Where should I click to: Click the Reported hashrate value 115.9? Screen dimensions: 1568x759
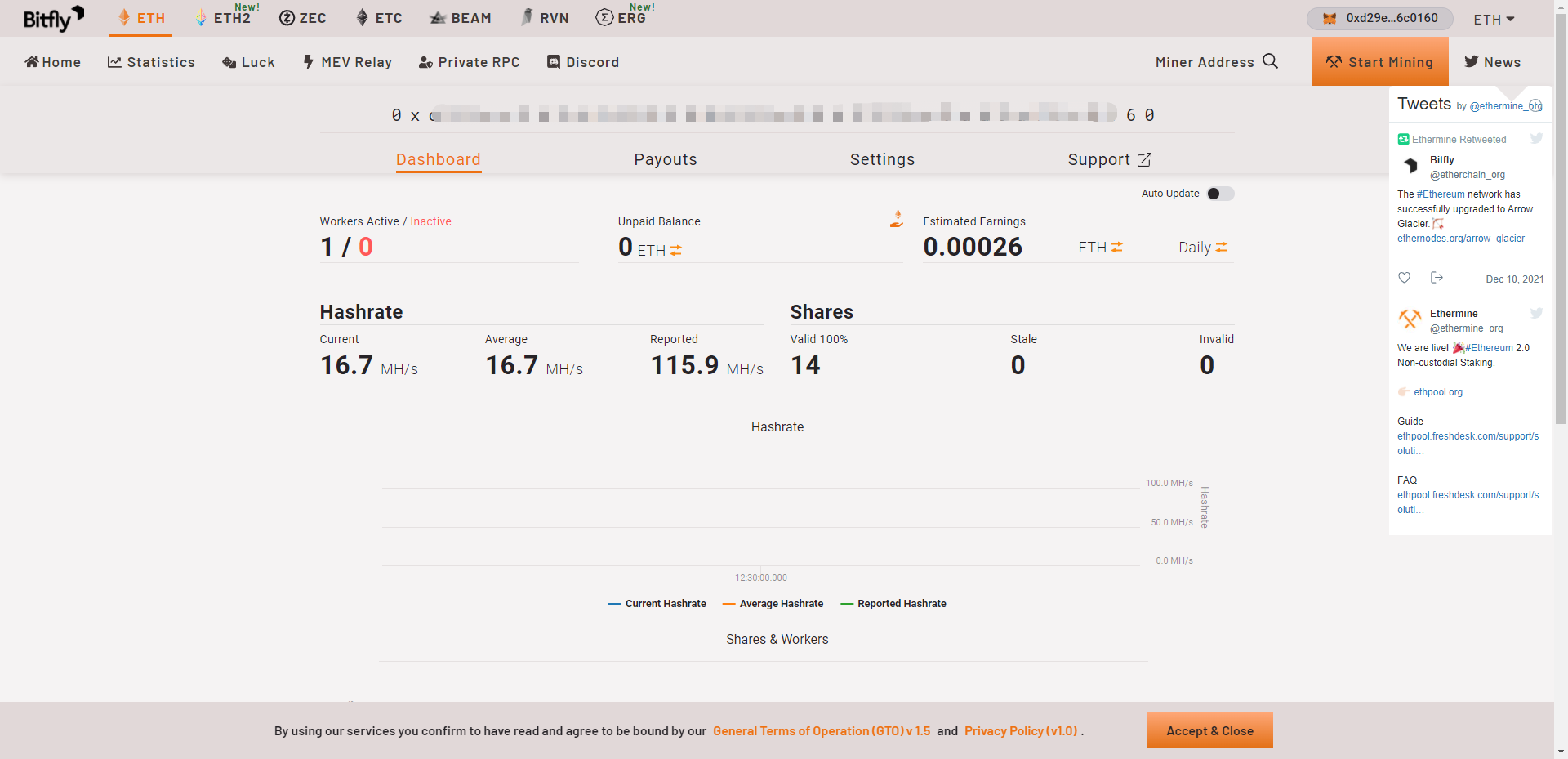point(684,365)
